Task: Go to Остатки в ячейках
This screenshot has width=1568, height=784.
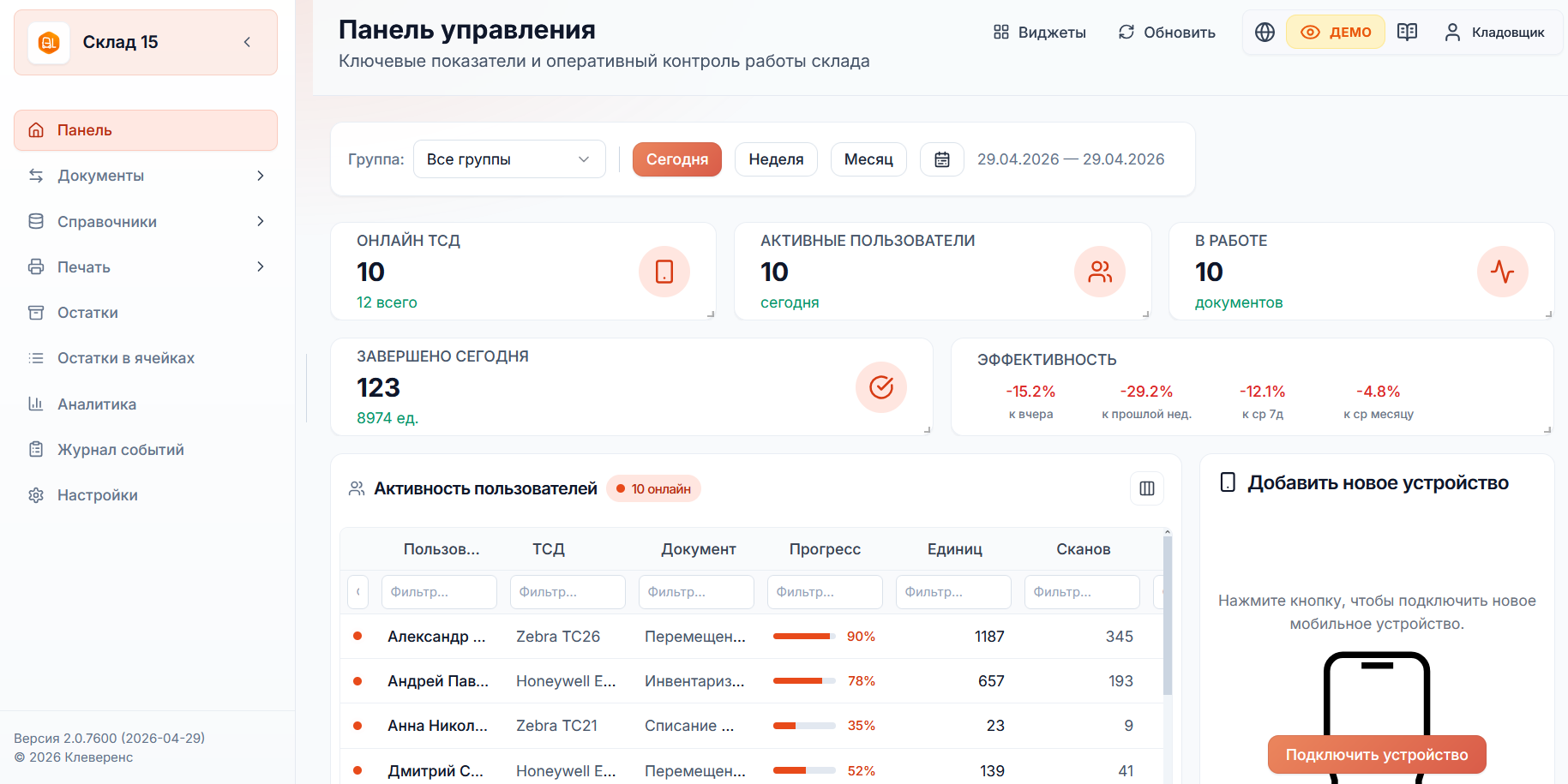Action: (146, 358)
